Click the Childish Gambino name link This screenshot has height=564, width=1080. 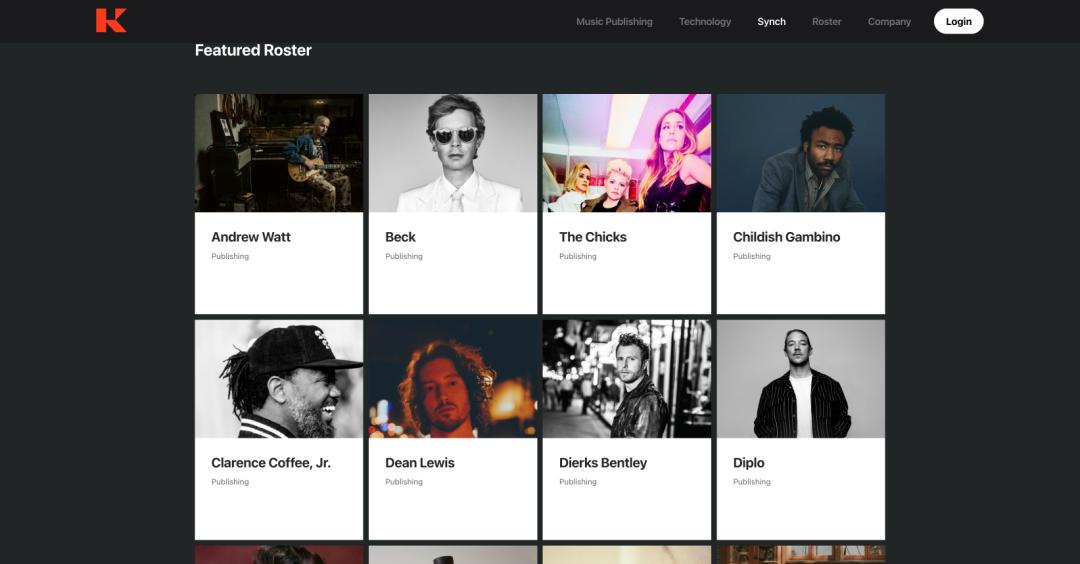tap(787, 237)
